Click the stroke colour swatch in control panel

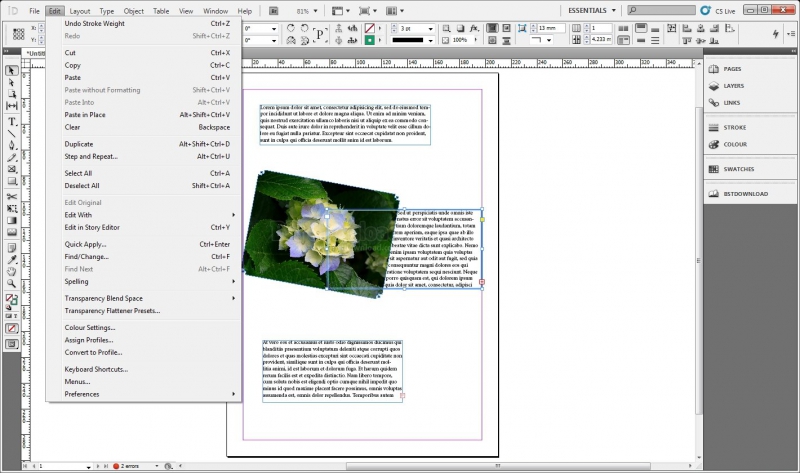tap(370, 29)
